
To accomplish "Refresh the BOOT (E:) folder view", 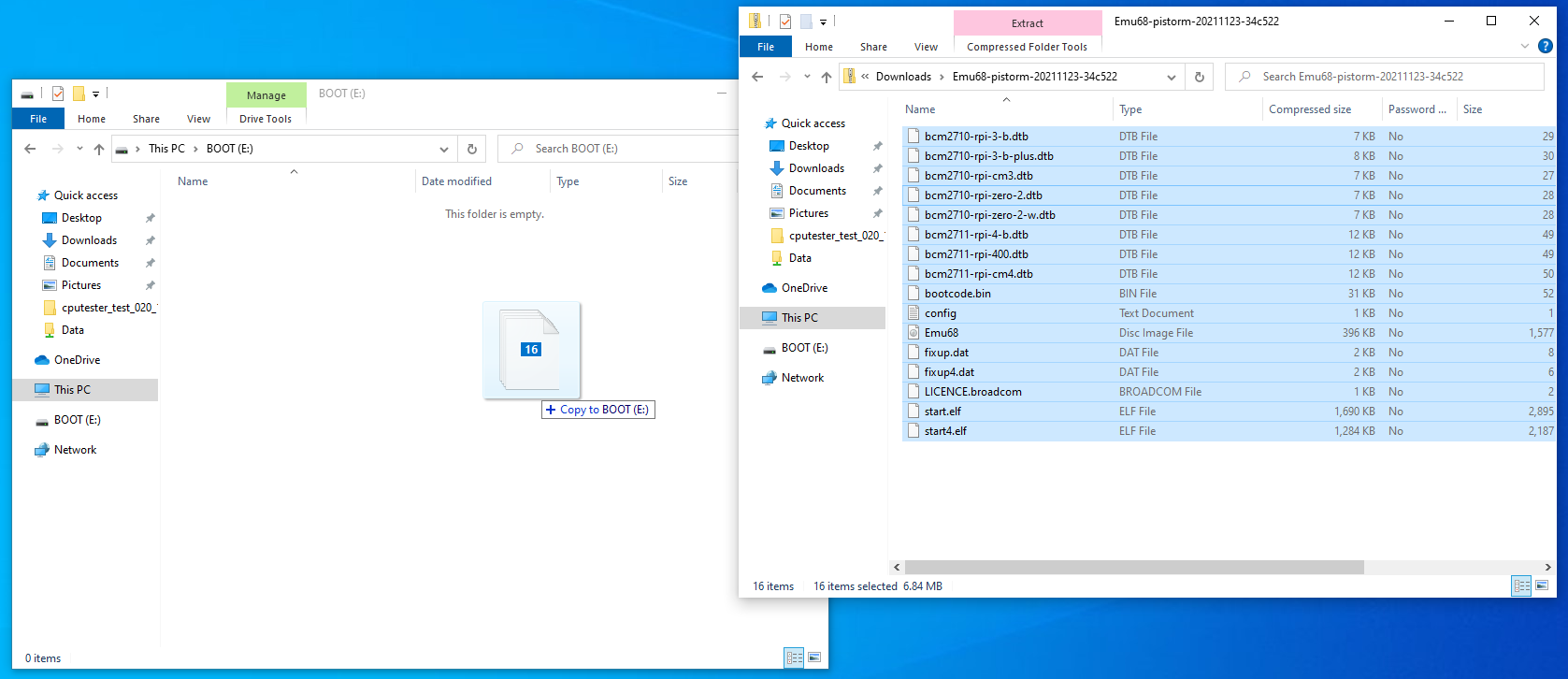I will coord(472,149).
